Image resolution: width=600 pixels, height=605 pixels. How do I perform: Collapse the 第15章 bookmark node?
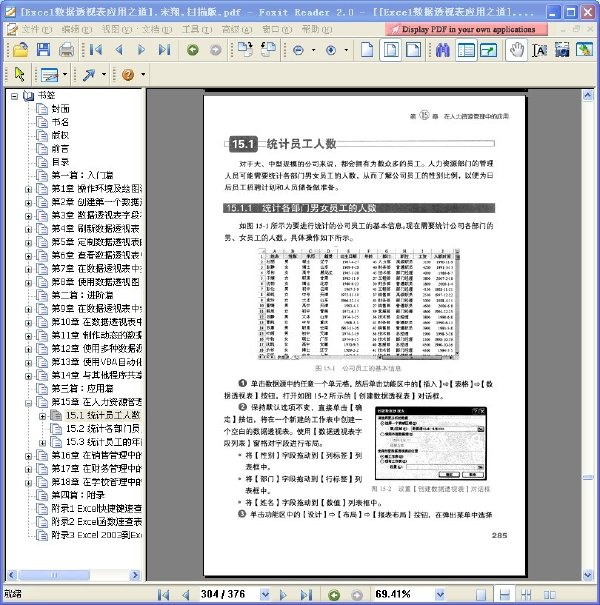click(28, 403)
